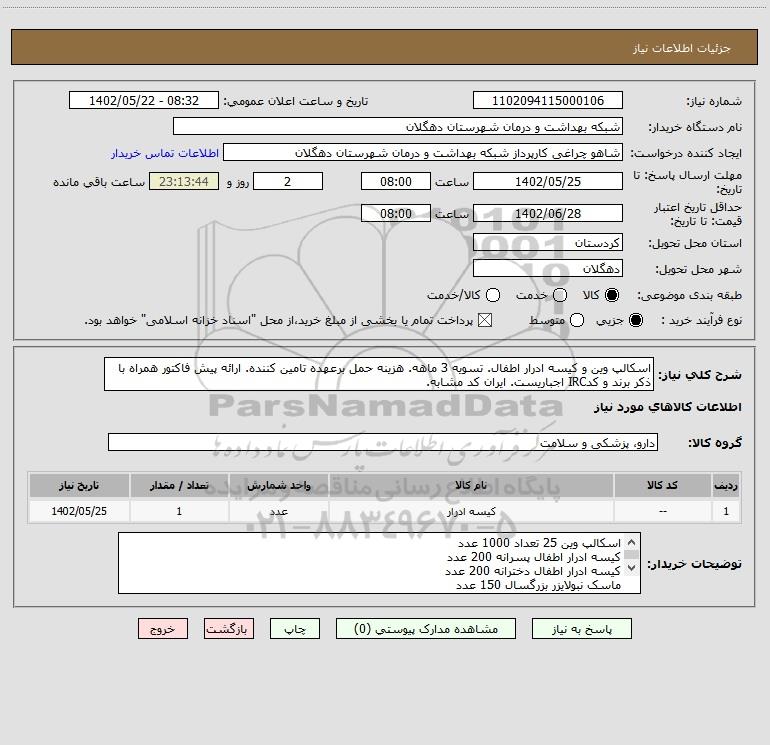Click the خروج exit button
The width and height of the screenshot is (770, 745).
pyautogui.click(x=163, y=629)
